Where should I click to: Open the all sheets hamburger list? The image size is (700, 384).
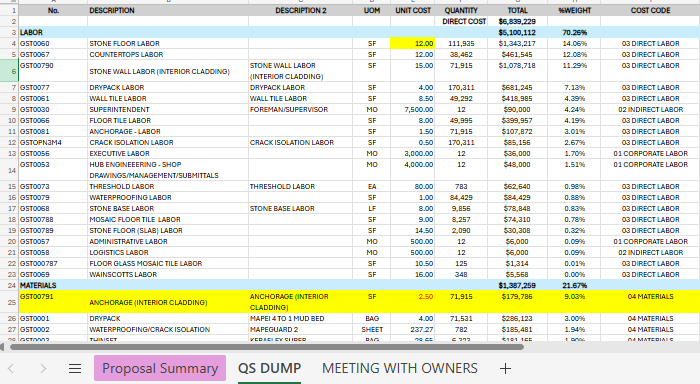[x=75, y=368]
